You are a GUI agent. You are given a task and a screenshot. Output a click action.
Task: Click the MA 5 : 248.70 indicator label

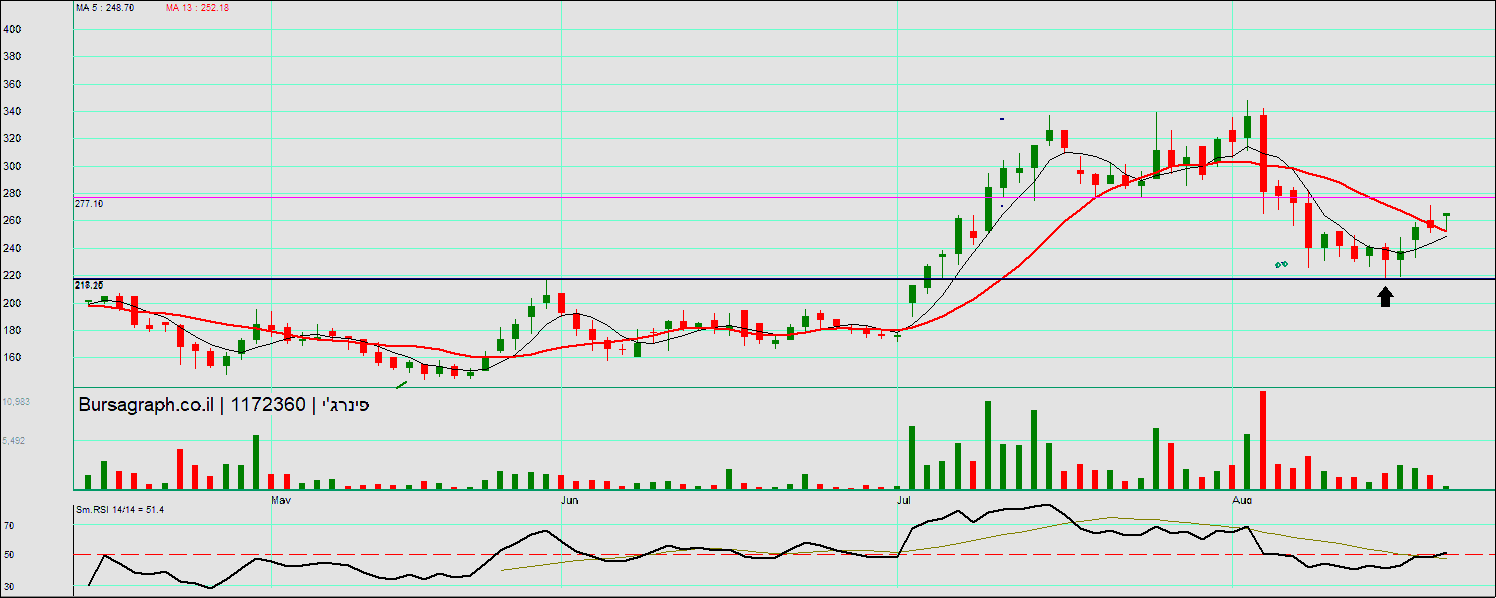(105, 7)
